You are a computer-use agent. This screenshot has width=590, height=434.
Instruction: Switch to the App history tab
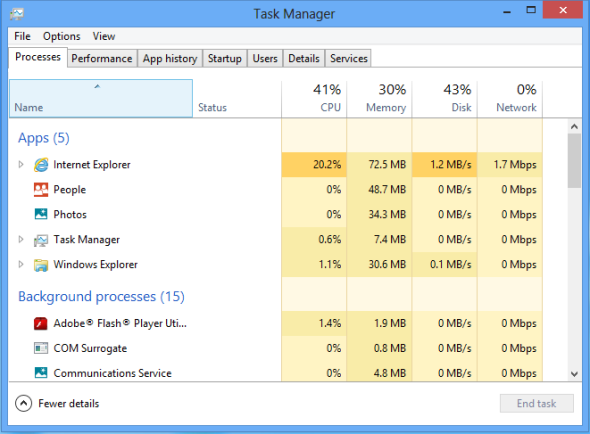170,59
